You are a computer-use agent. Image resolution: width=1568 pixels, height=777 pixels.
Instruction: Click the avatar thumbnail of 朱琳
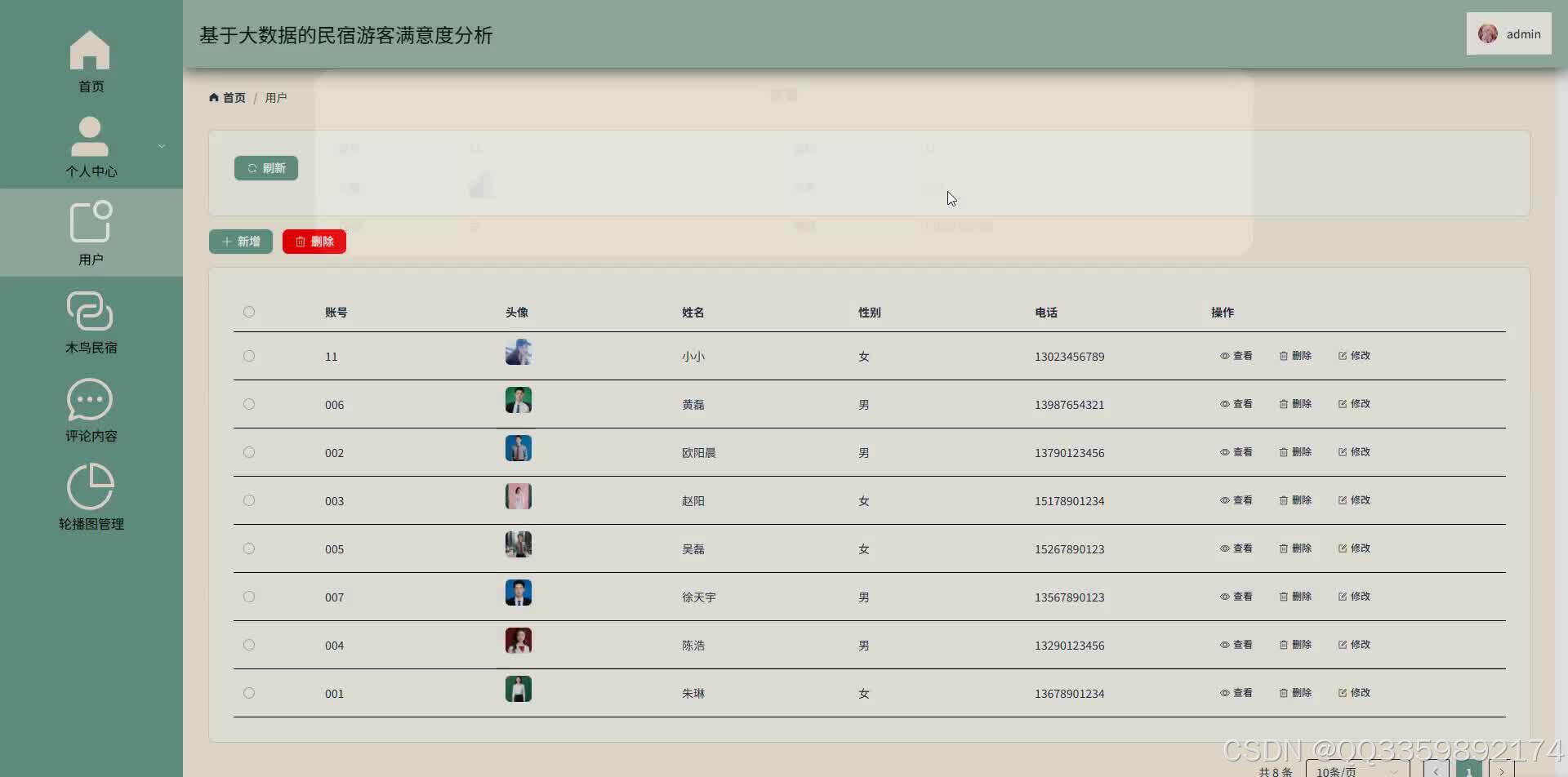(519, 689)
